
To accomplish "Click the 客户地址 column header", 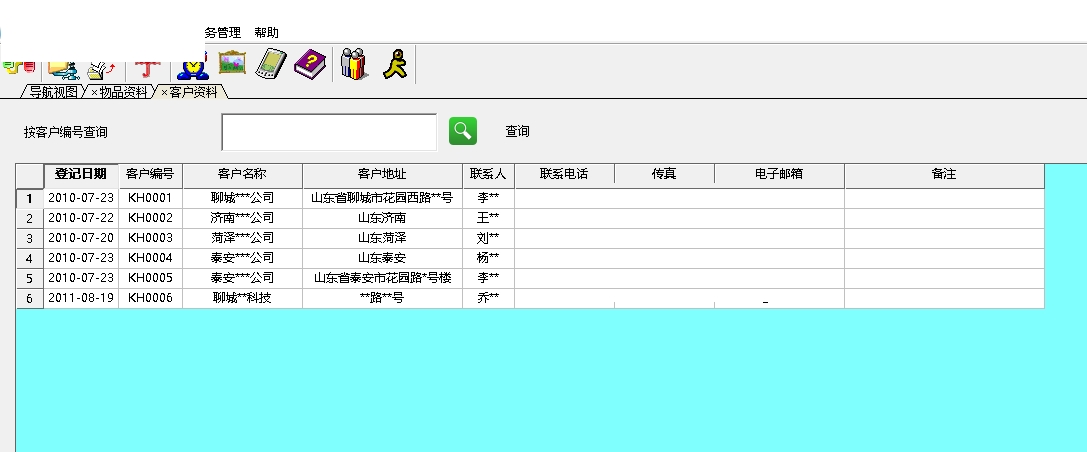I will point(382,174).
